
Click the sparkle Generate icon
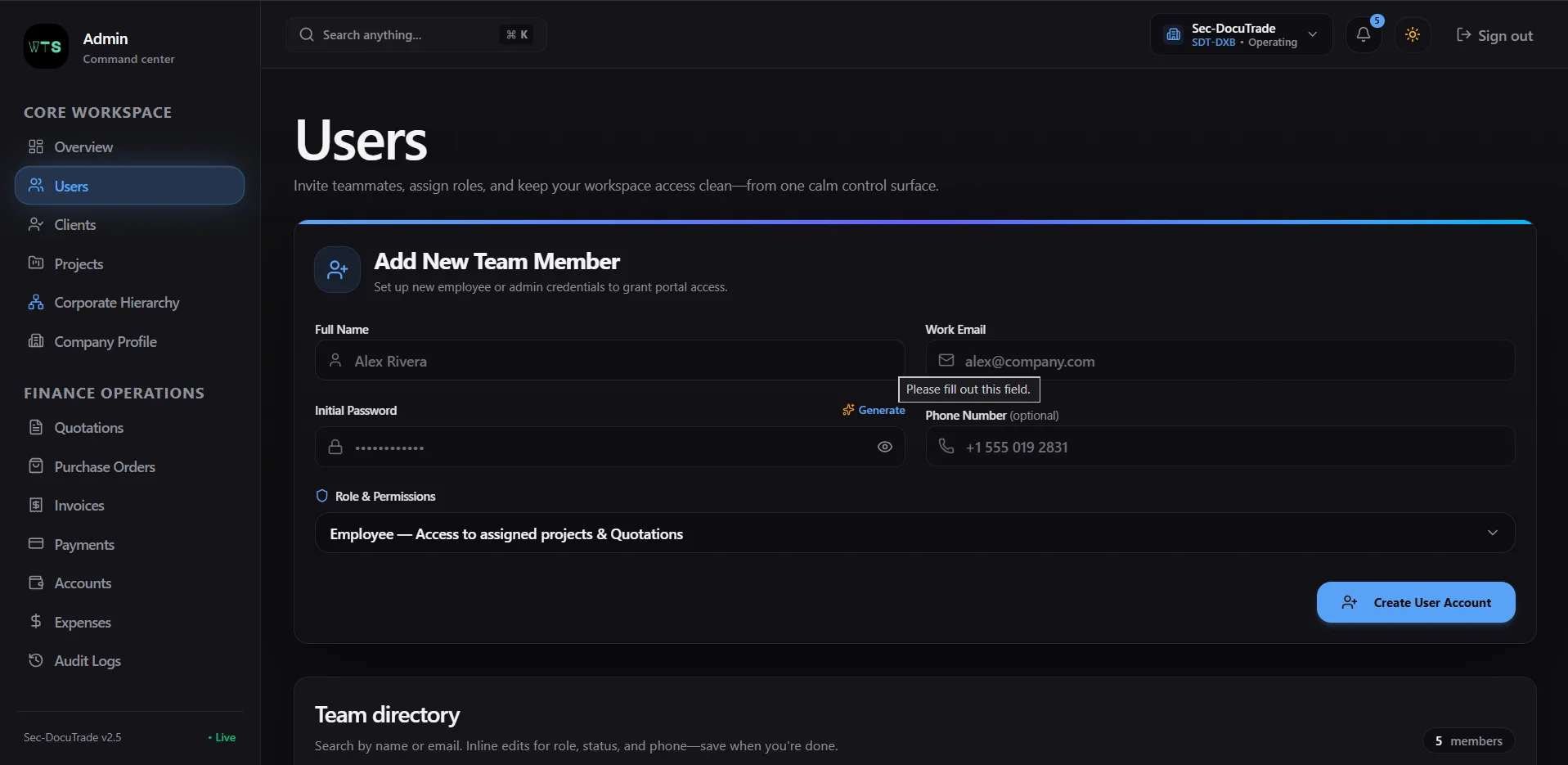point(848,410)
